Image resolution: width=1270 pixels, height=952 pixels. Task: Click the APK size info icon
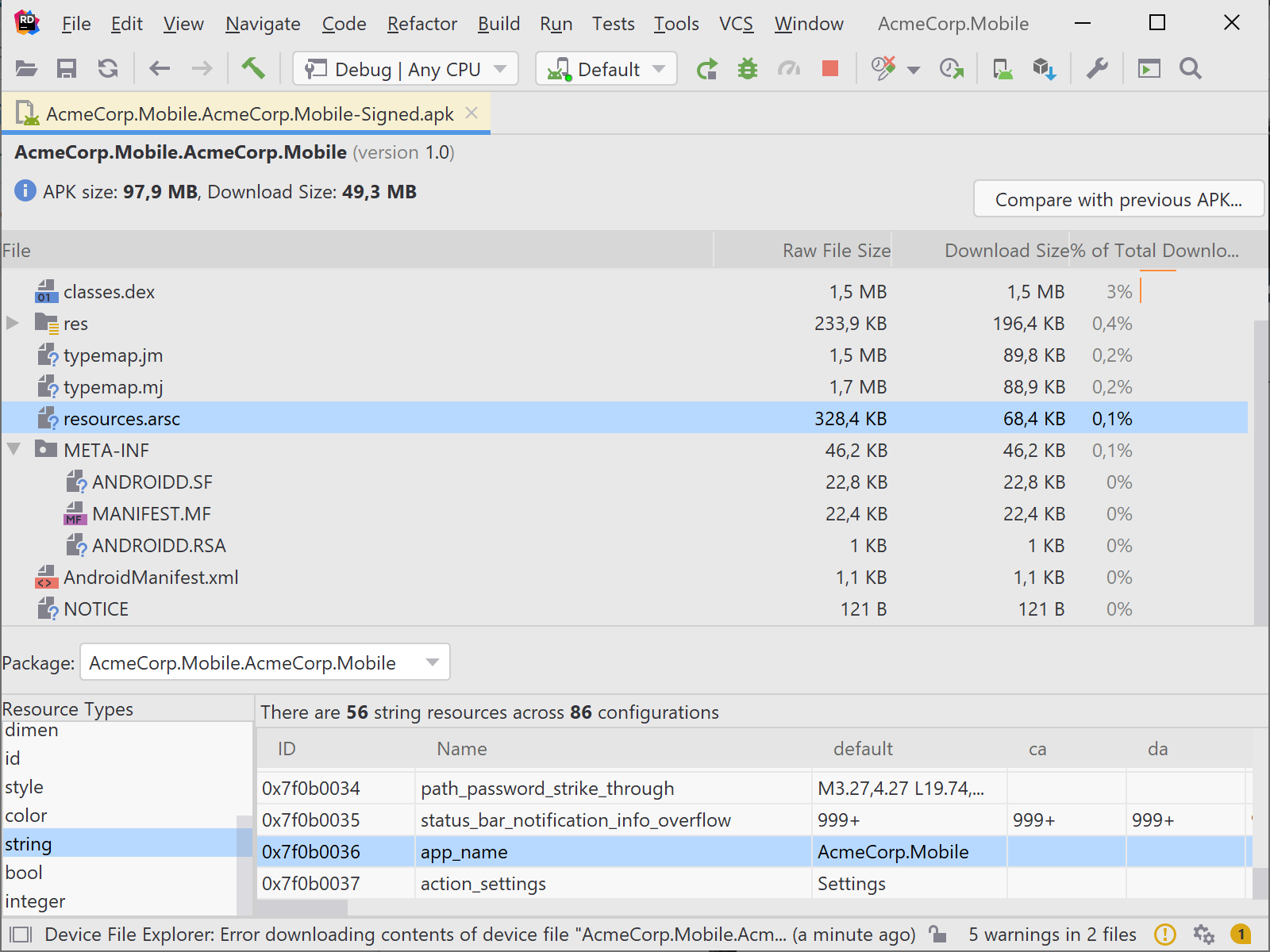(25, 191)
